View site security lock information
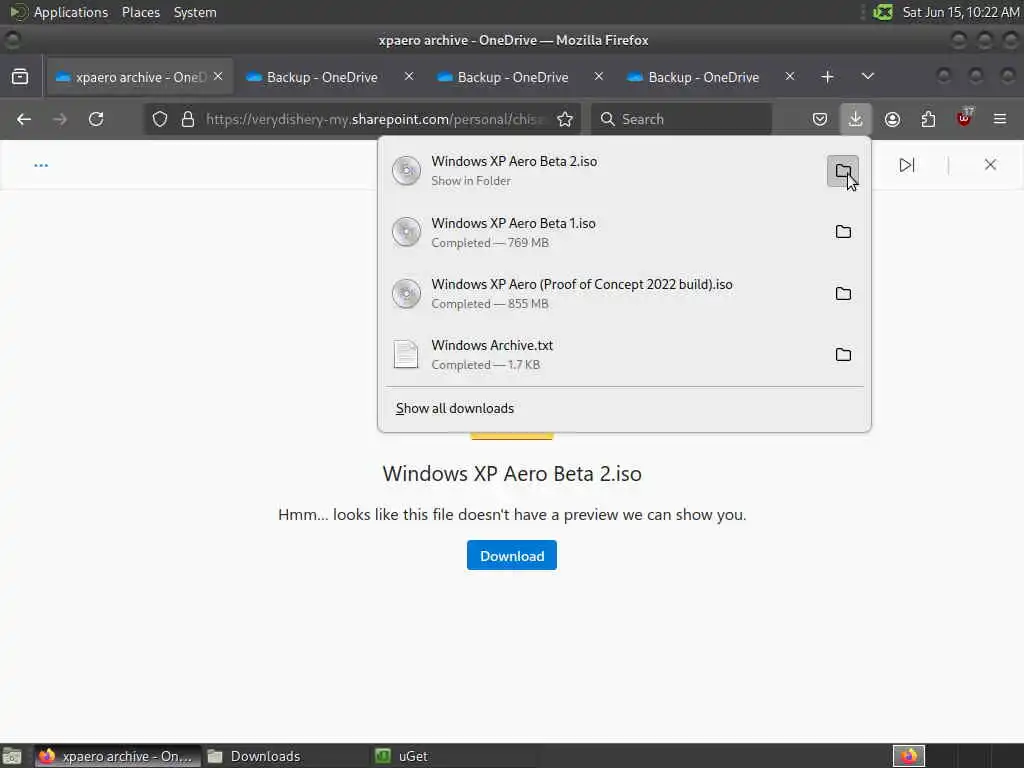 pos(188,120)
